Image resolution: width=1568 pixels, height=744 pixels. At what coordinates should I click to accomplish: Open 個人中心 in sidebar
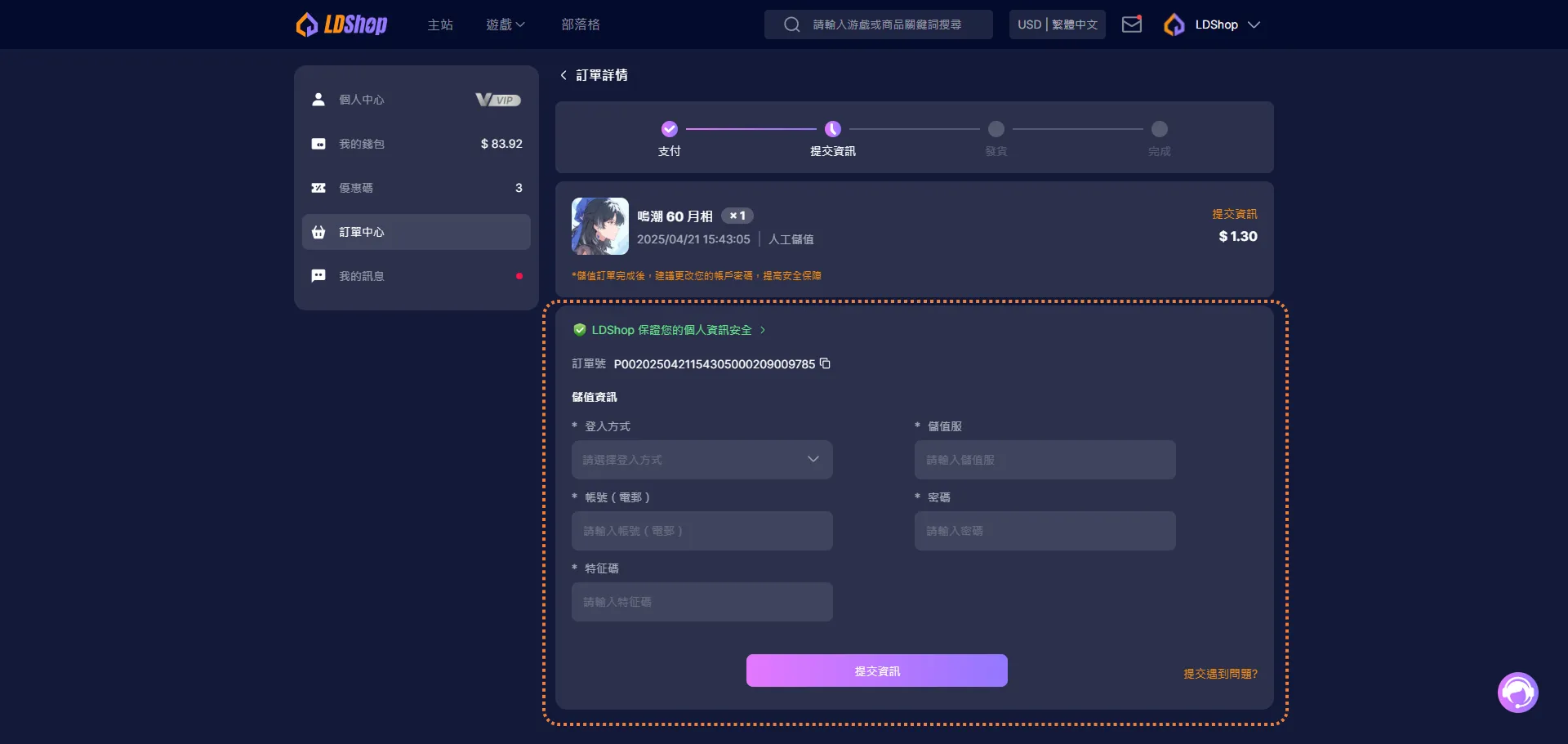coord(416,100)
